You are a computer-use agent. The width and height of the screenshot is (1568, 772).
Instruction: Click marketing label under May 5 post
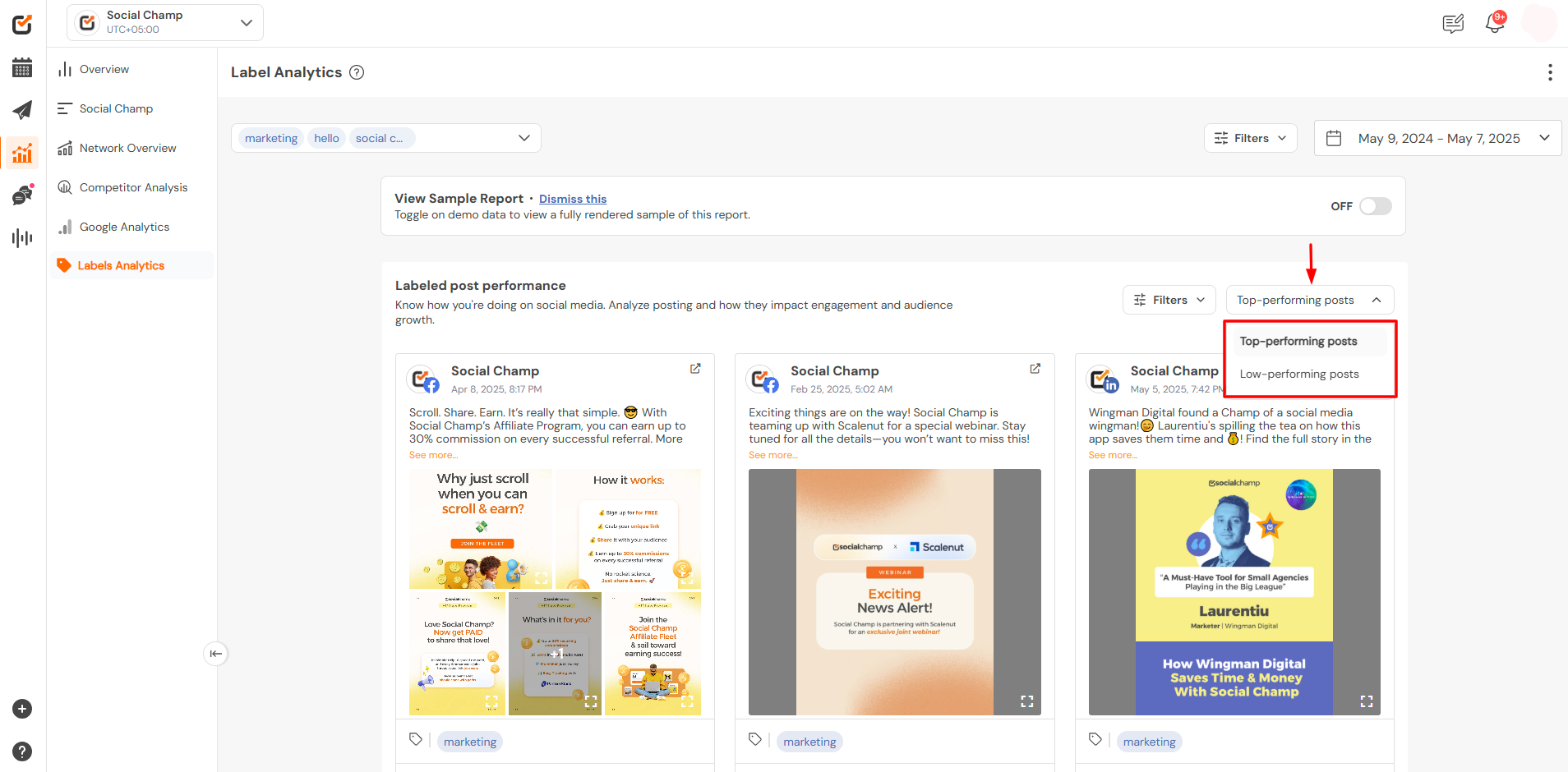1149,742
